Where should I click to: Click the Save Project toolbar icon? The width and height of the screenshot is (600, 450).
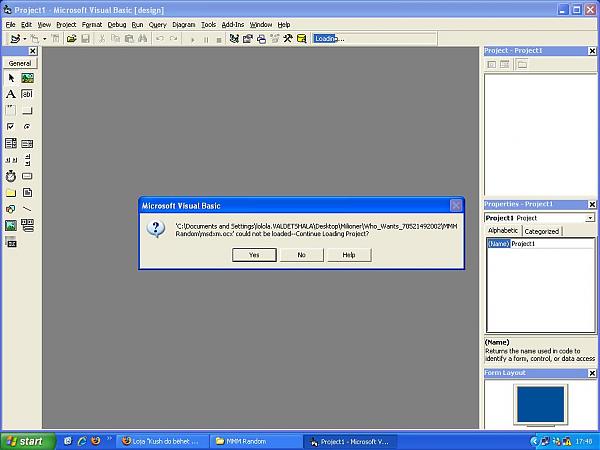(85, 39)
